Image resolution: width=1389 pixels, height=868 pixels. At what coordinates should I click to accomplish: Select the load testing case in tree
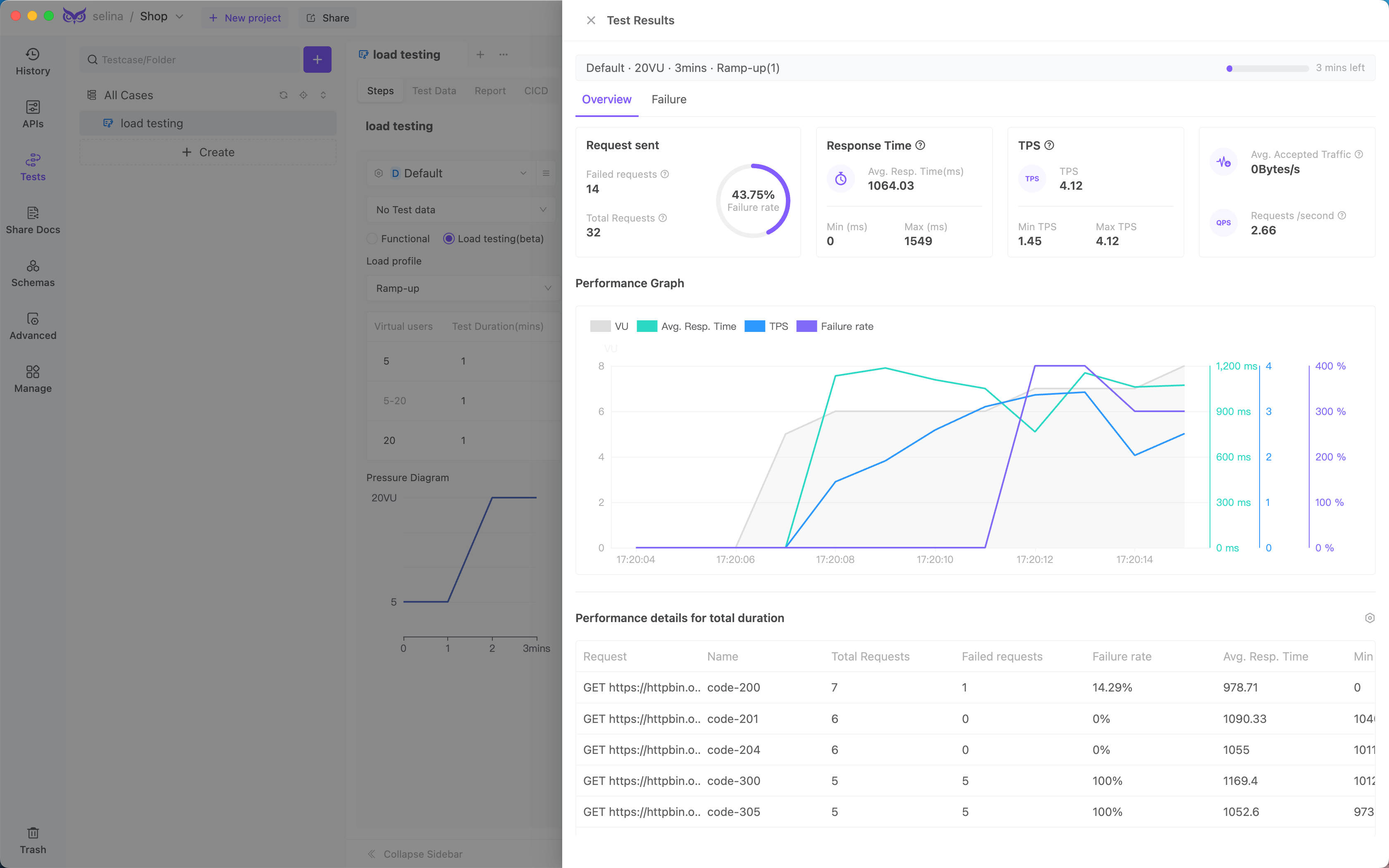click(208, 124)
